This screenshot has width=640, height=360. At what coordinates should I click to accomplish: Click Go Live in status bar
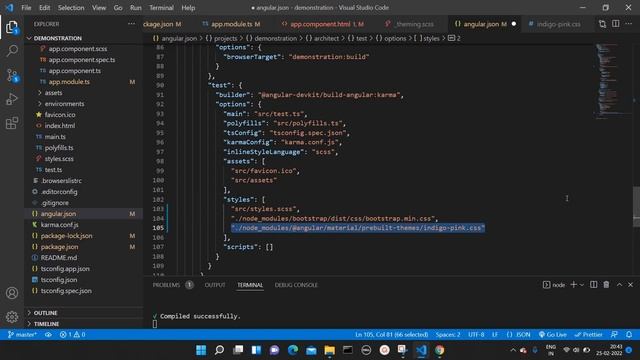(x=553, y=334)
